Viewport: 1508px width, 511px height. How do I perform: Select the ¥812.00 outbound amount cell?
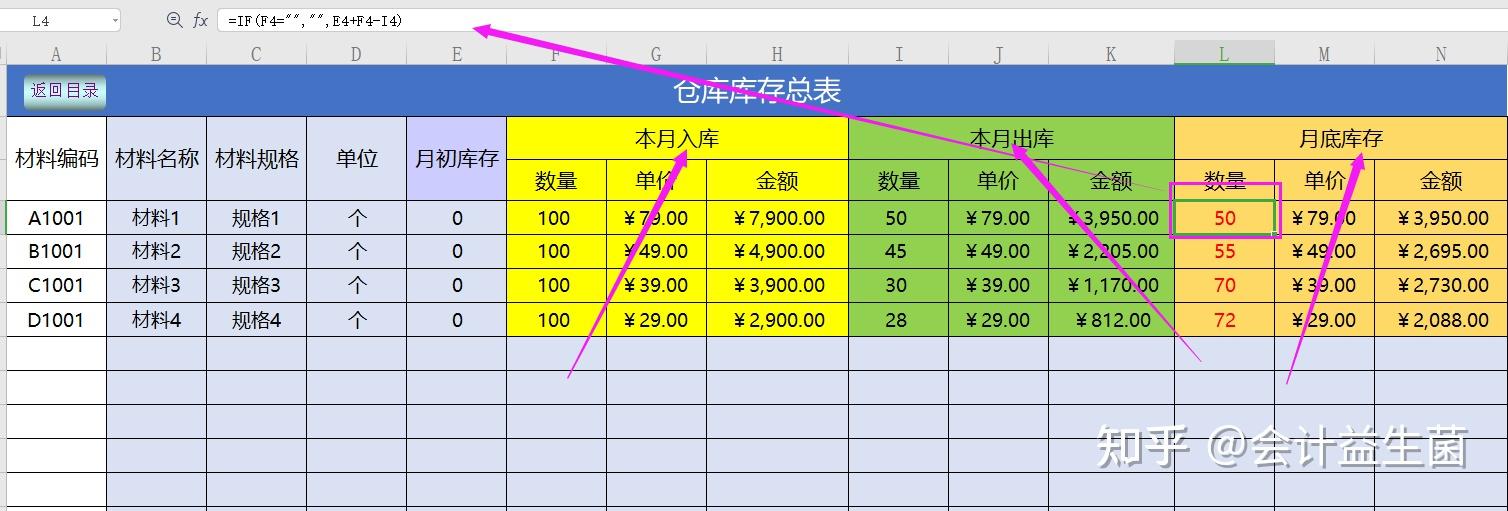(1111, 320)
